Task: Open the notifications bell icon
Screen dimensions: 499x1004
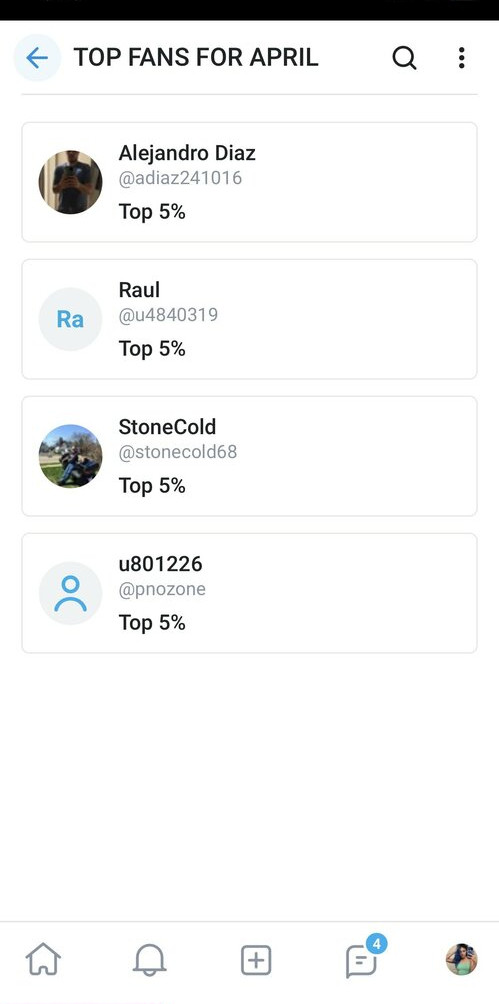Action: [x=149, y=960]
